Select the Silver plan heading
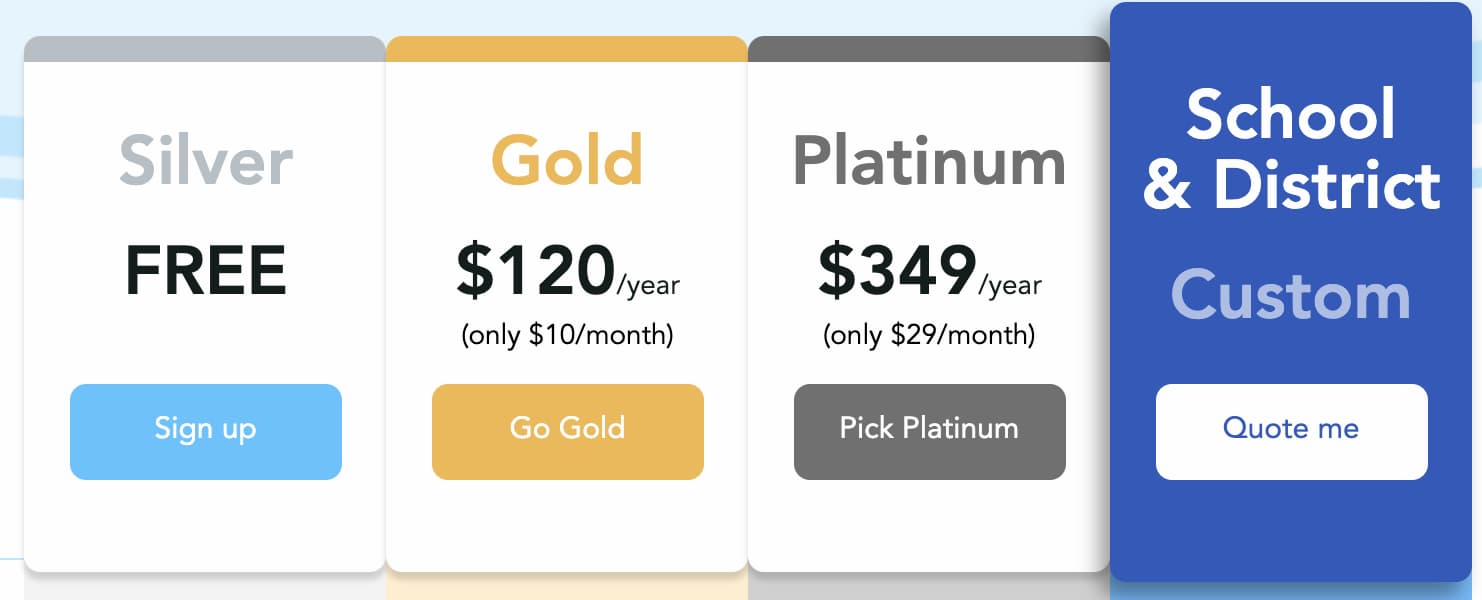Viewport: 1482px width, 600px height. point(206,161)
